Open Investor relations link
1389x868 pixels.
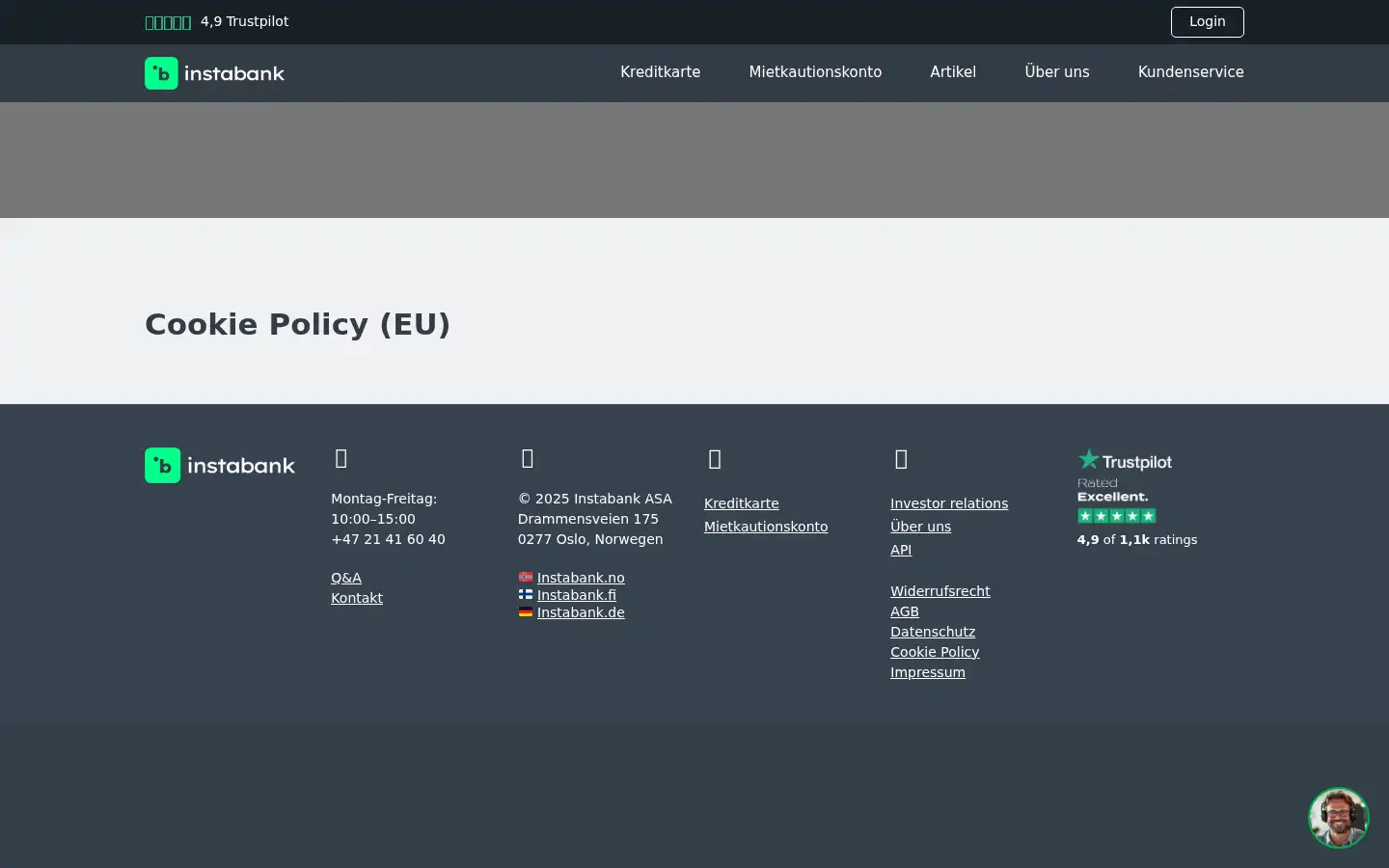point(949,503)
